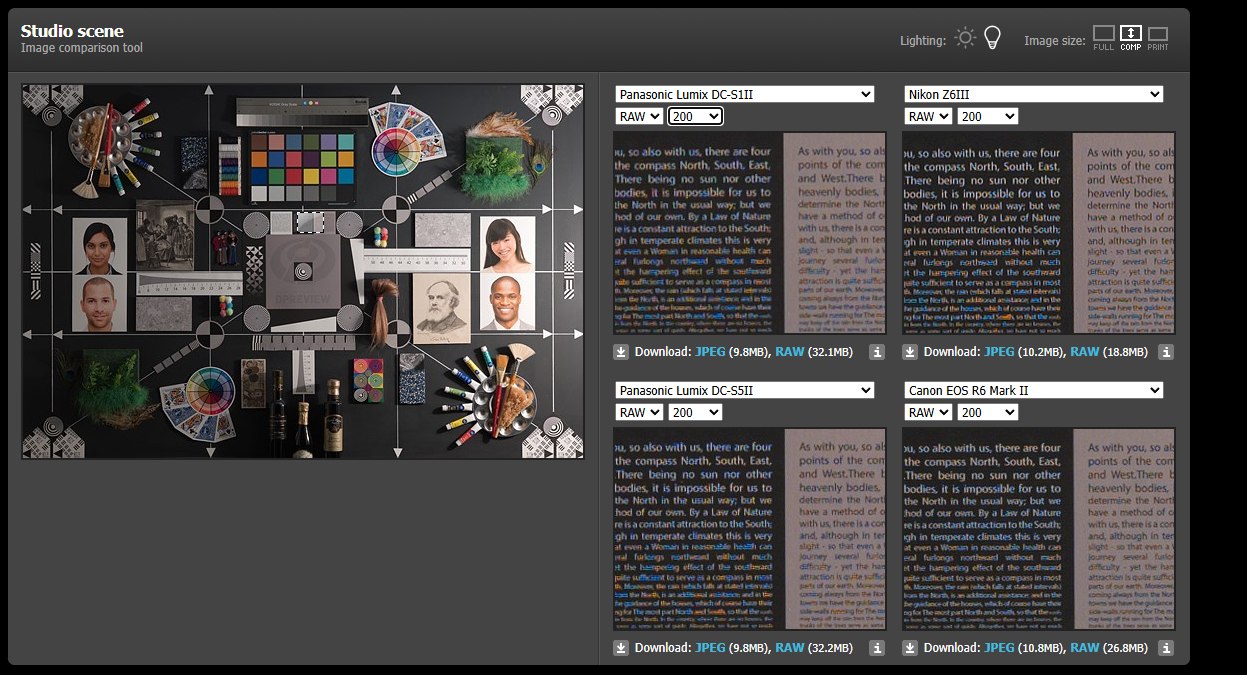Open Panasonic Lumix DC-S1II camera dropdown
This screenshot has height=675, width=1247.
(x=745, y=94)
